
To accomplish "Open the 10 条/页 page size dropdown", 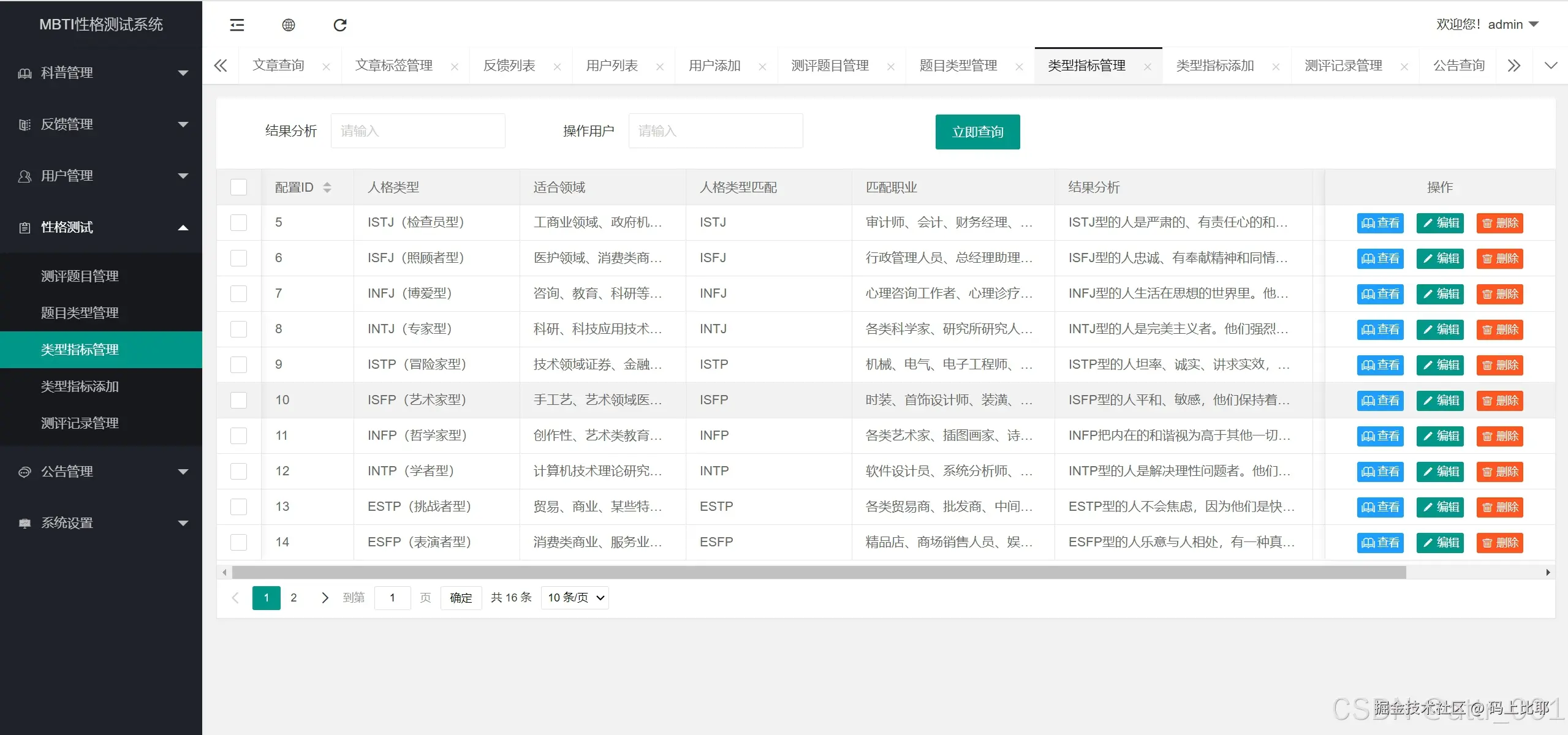I will pos(575,598).
